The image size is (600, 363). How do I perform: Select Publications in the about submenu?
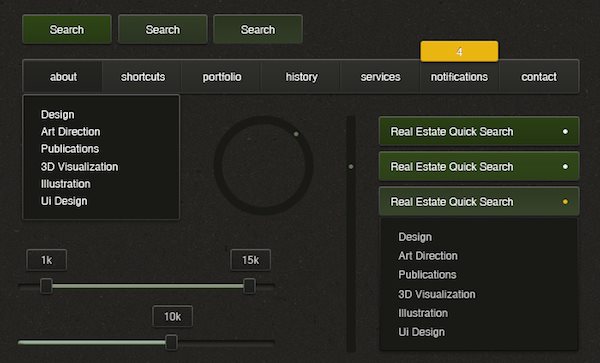tap(70, 148)
